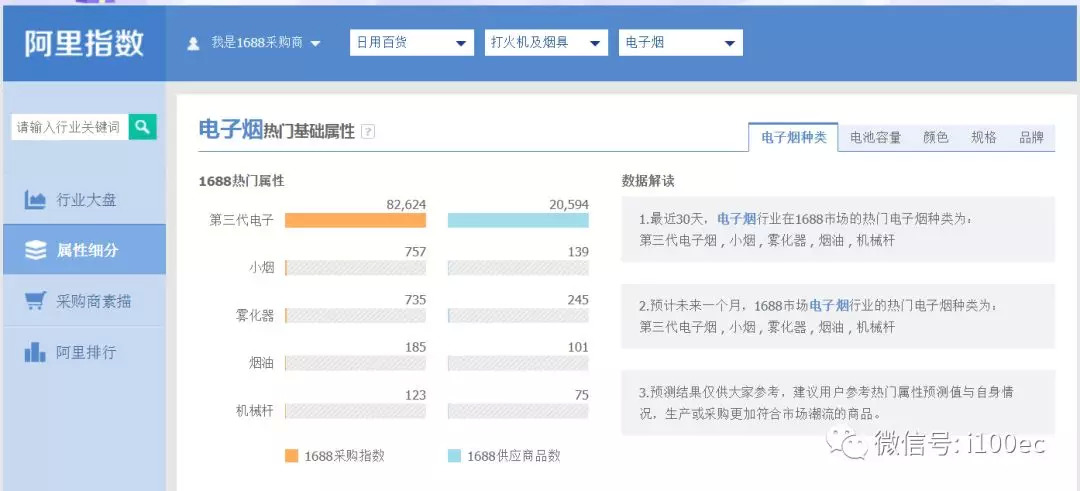Screen dimensions: 1080x491
Task: Expand the 电子烟 product dropdown
Action: (681, 43)
